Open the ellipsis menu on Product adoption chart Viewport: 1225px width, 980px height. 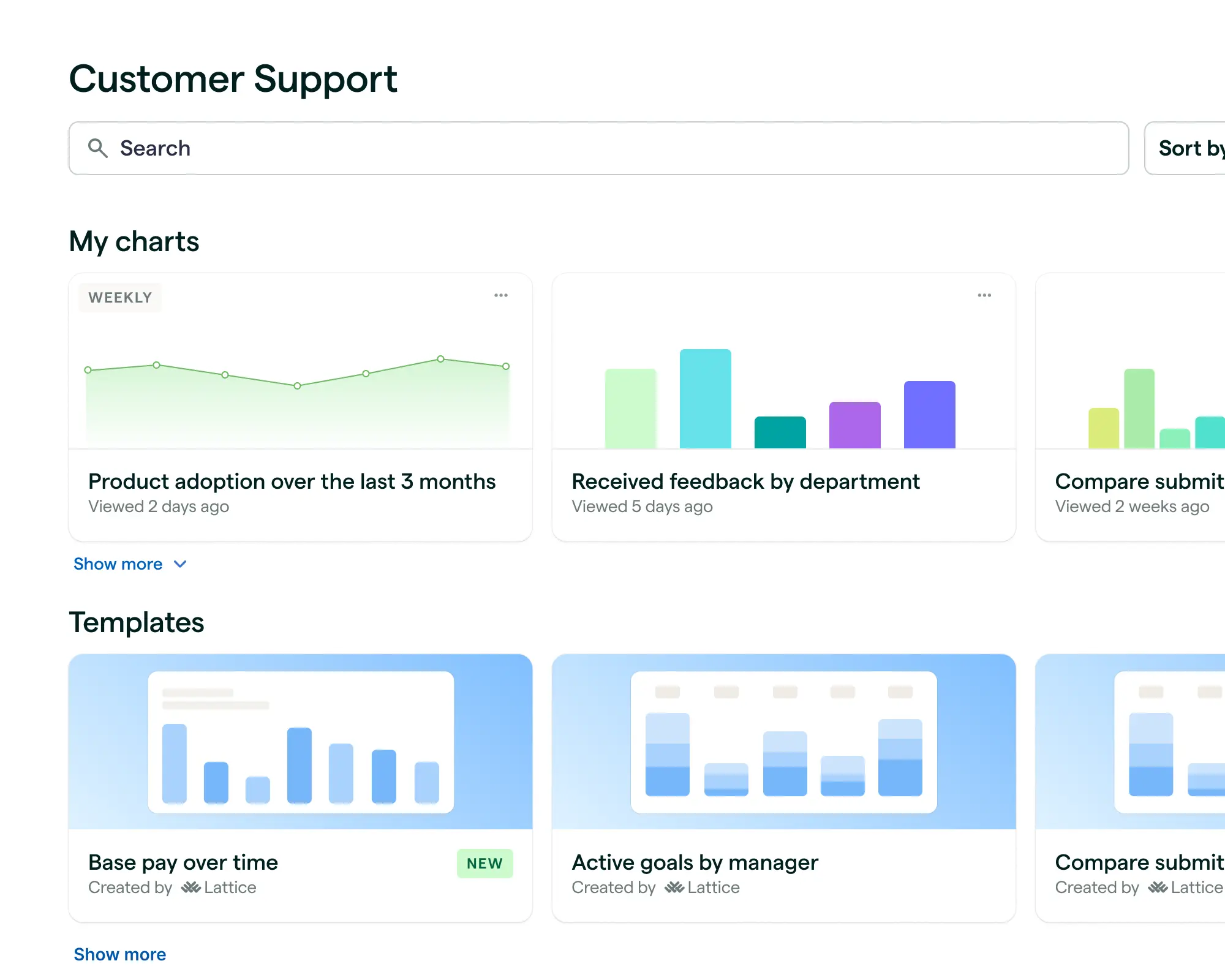501,295
